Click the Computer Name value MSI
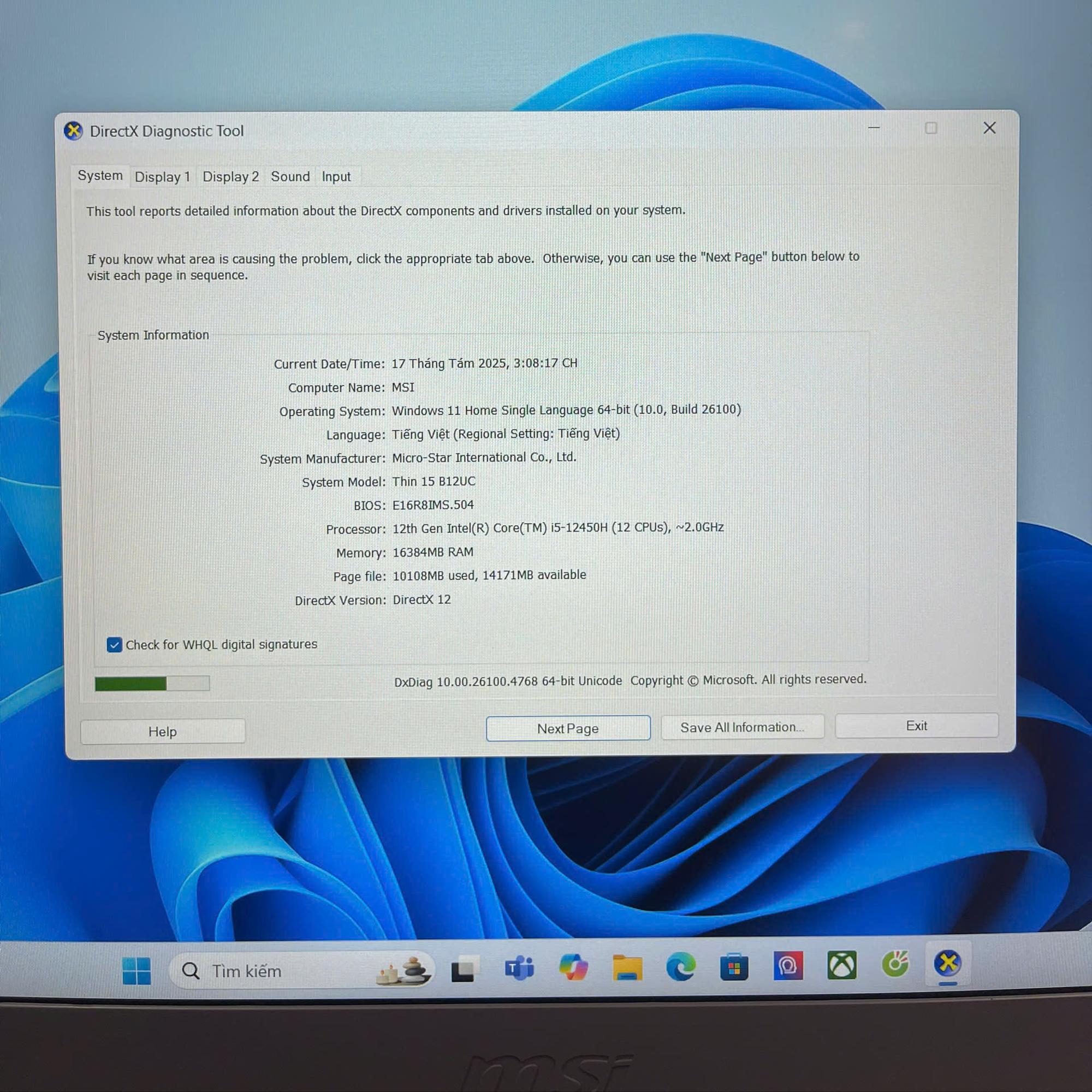This screenshot has width=1092, height=1092. point(403,387)
